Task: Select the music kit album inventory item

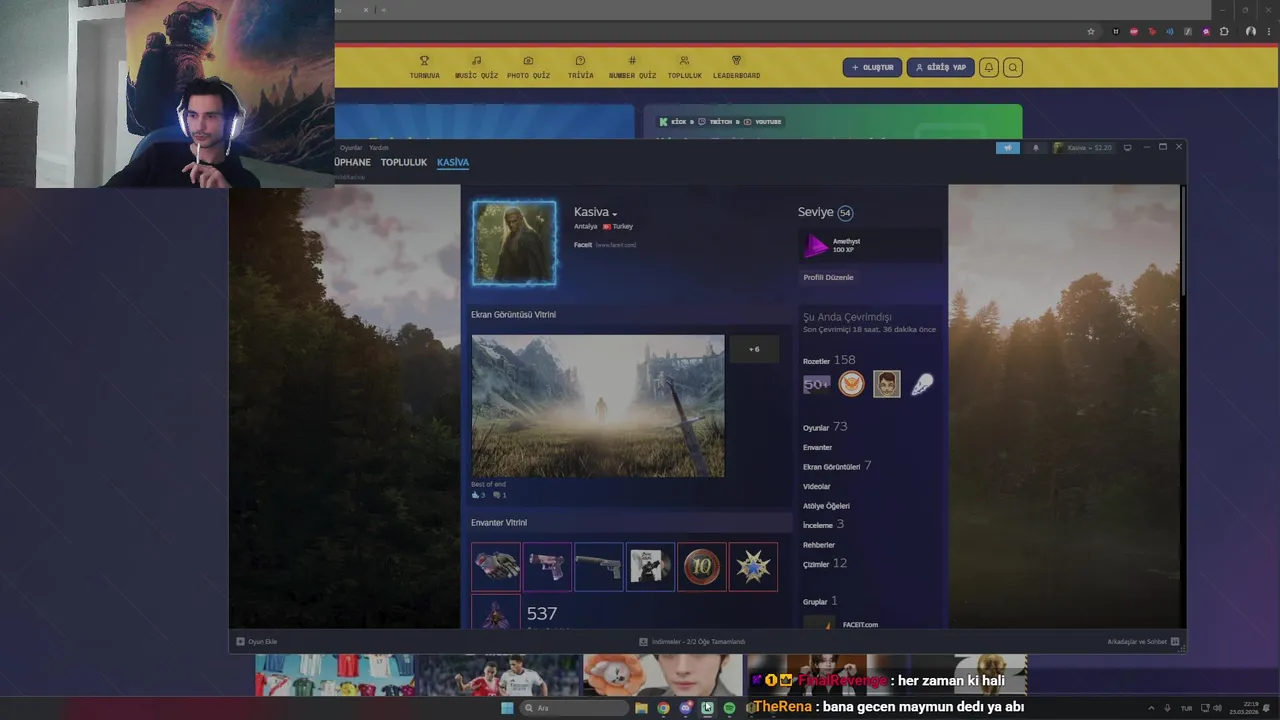Action: (650, 567)
